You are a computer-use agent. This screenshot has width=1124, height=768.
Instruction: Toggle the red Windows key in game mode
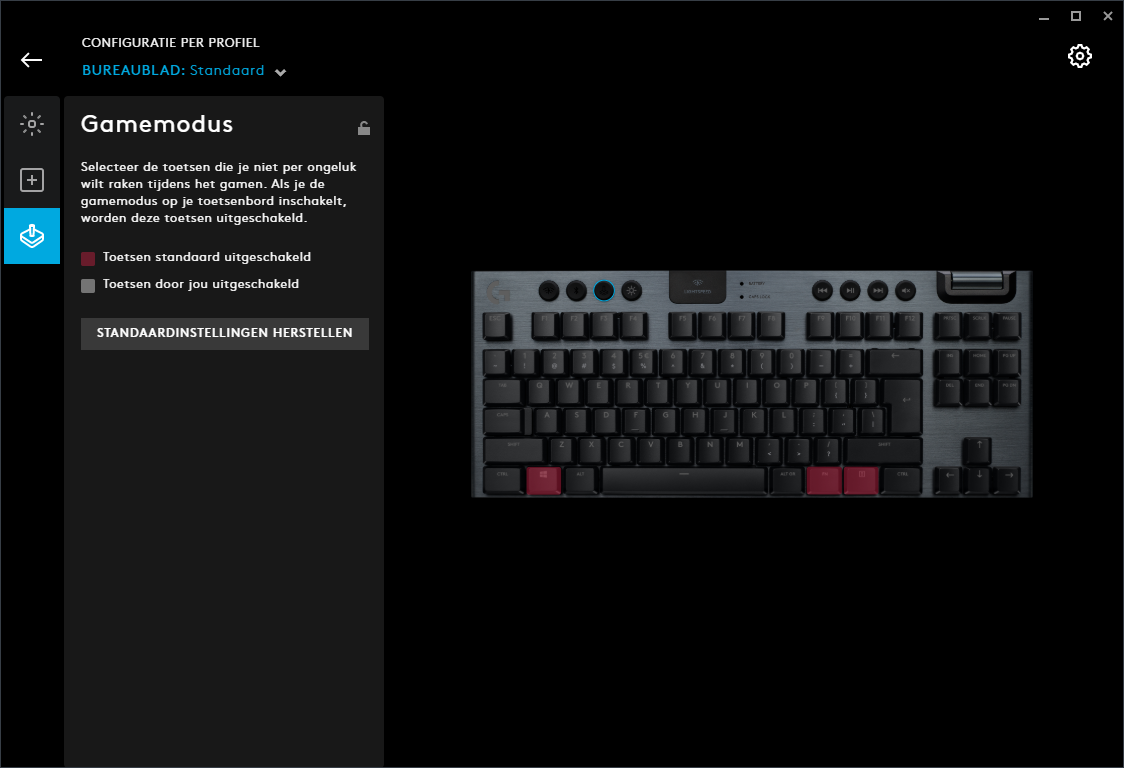coord(543,480)
